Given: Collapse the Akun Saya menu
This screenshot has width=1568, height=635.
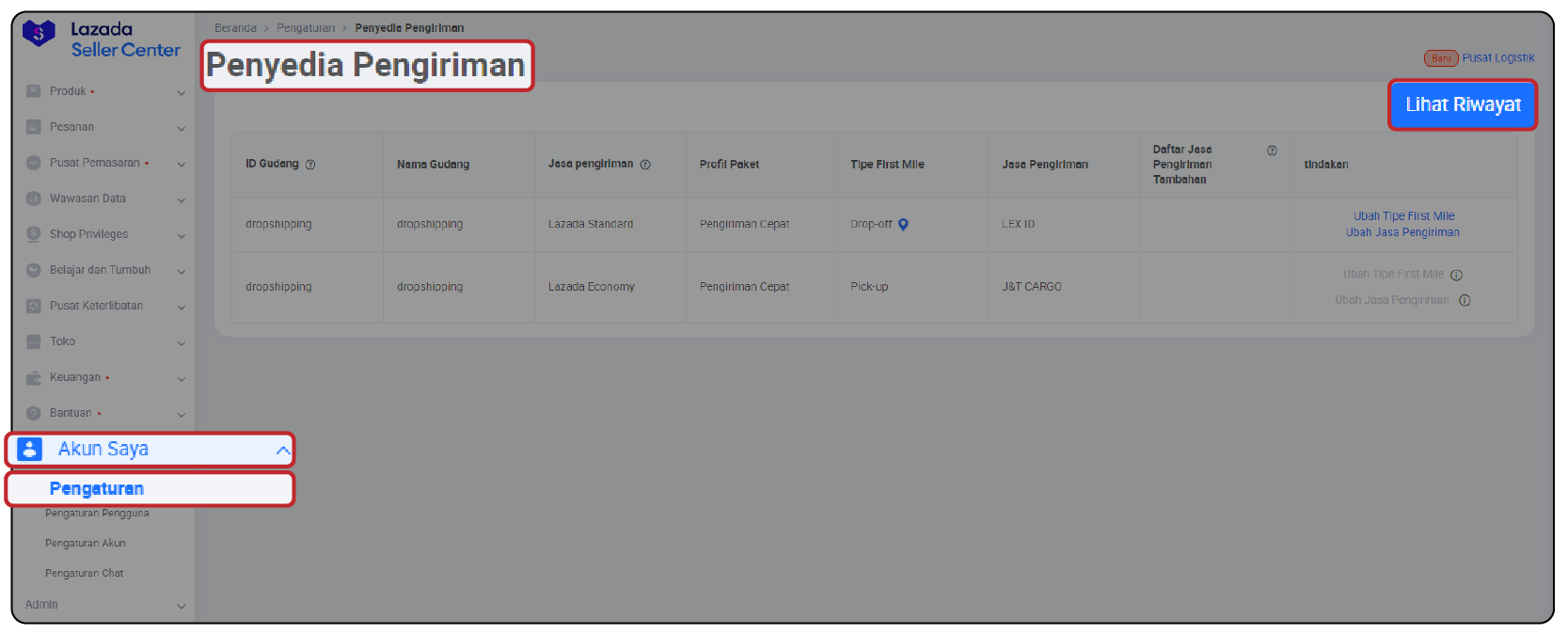Looking at the screenshot, I should (x=282, y=450).
